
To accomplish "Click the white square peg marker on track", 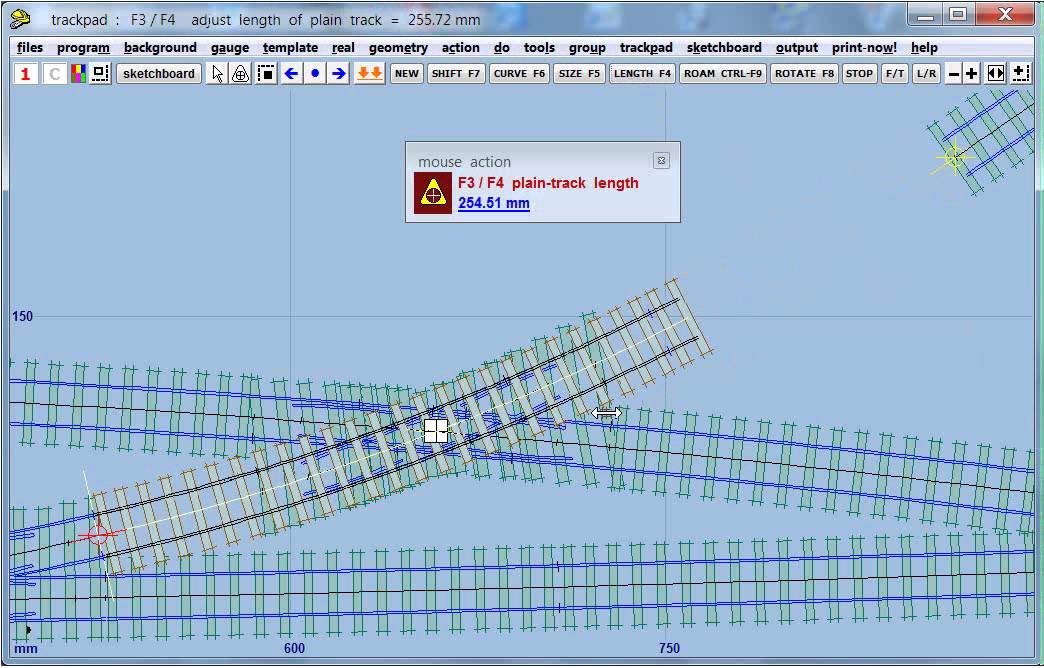I will tap(435, 430).
